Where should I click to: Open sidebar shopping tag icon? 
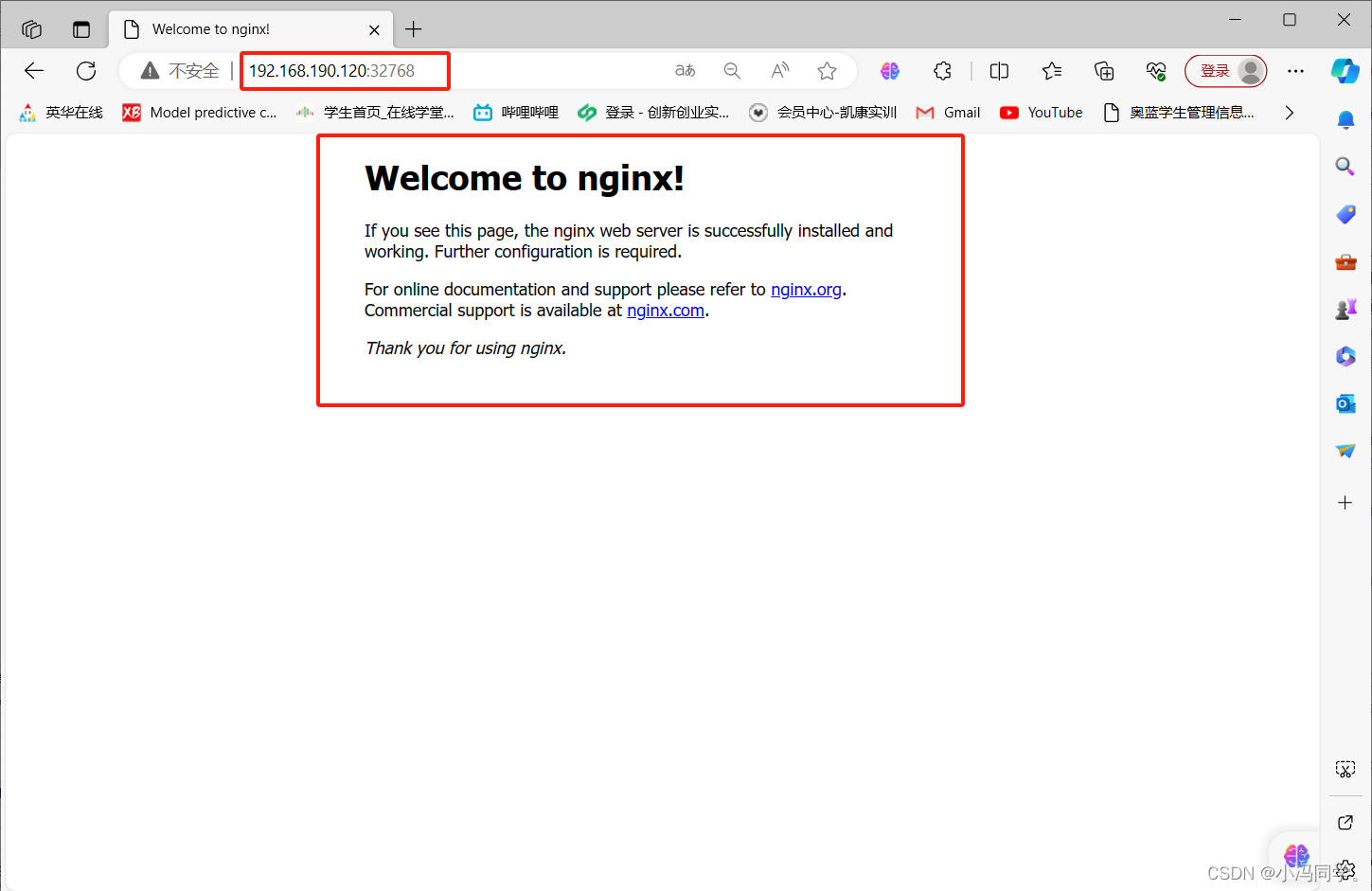click(1345, 215)
